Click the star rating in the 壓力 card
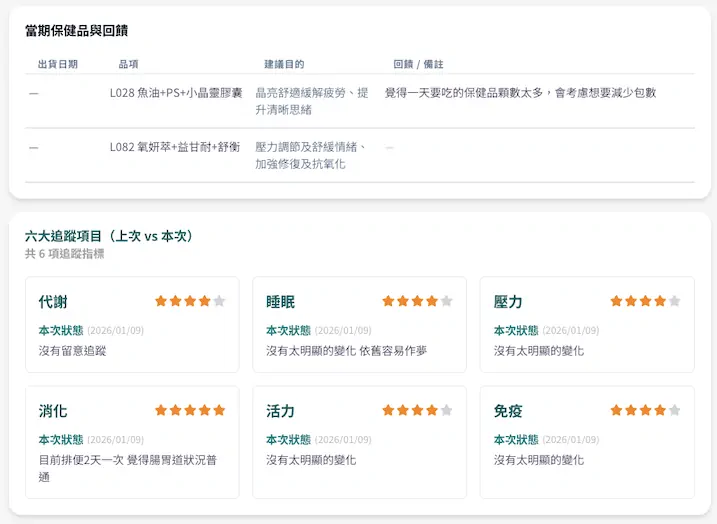 645,301
